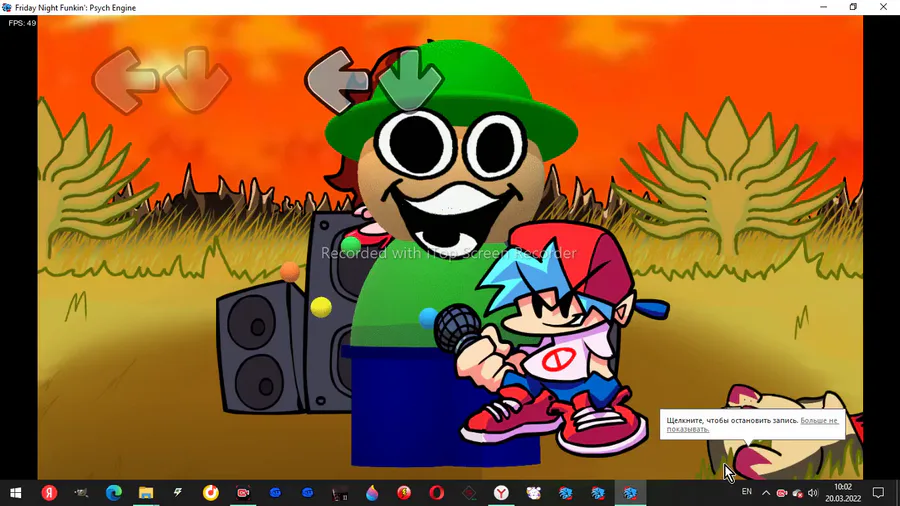This screenshot has width=900, height=506.
Task: Restore down the Psych Engine window
Action: [853, 7]
